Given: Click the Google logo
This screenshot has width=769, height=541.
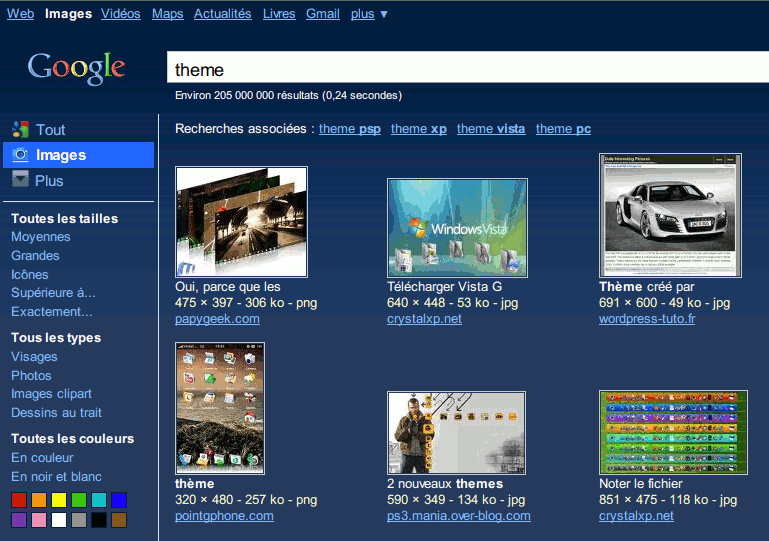Looking at the screenshot, I should pyautogui.click(x=76, y=68).
